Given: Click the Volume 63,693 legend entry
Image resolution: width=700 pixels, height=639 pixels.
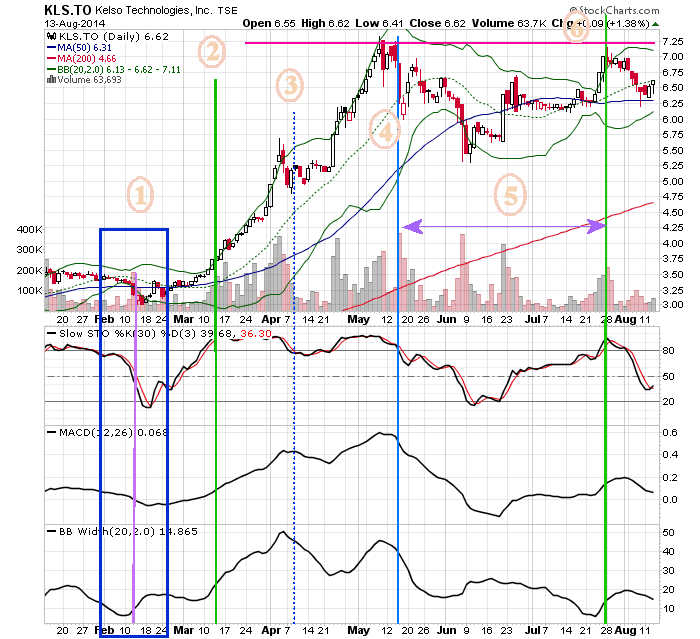Looking at the screenshot, I should [89, 80].
